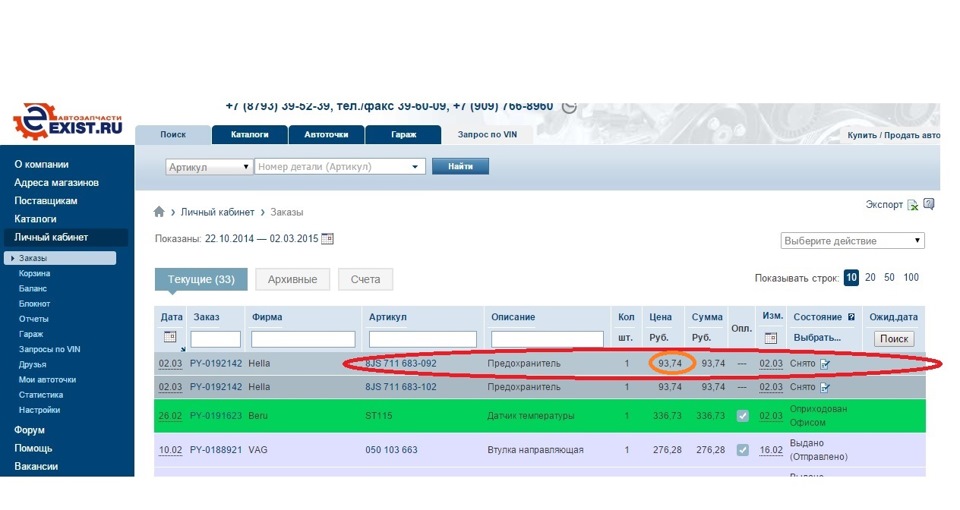Toggle paid checkbox for ST115 row
Image resolution: width=960 pixels, height=510 pixels.
click(x=742, y=416)
